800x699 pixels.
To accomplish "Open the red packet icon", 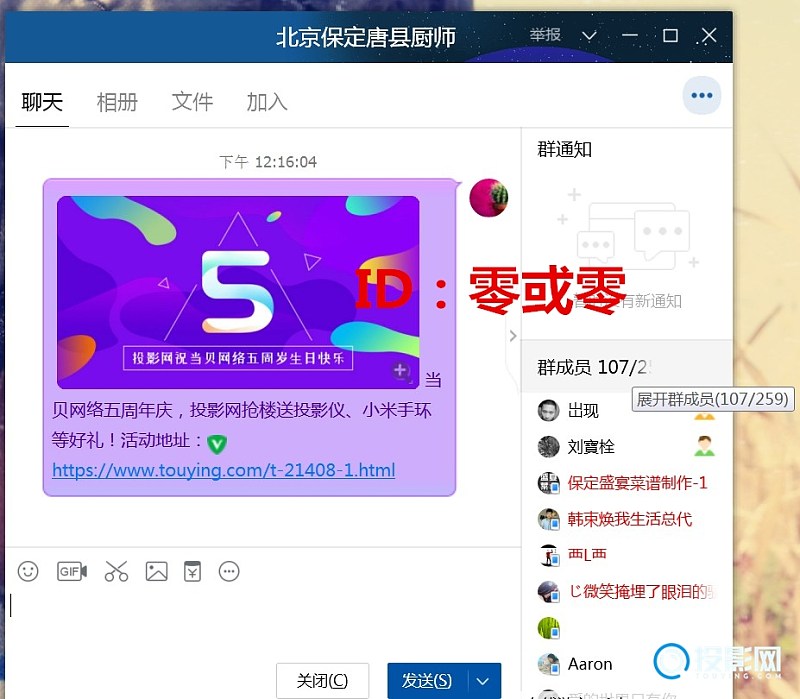I will tap(192, 571).
